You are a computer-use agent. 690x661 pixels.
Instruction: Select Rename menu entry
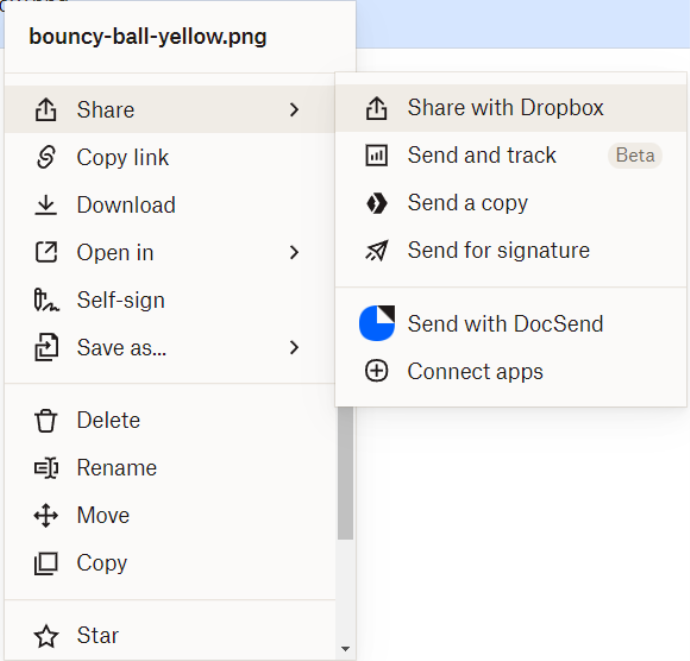(x=170, y=468)
